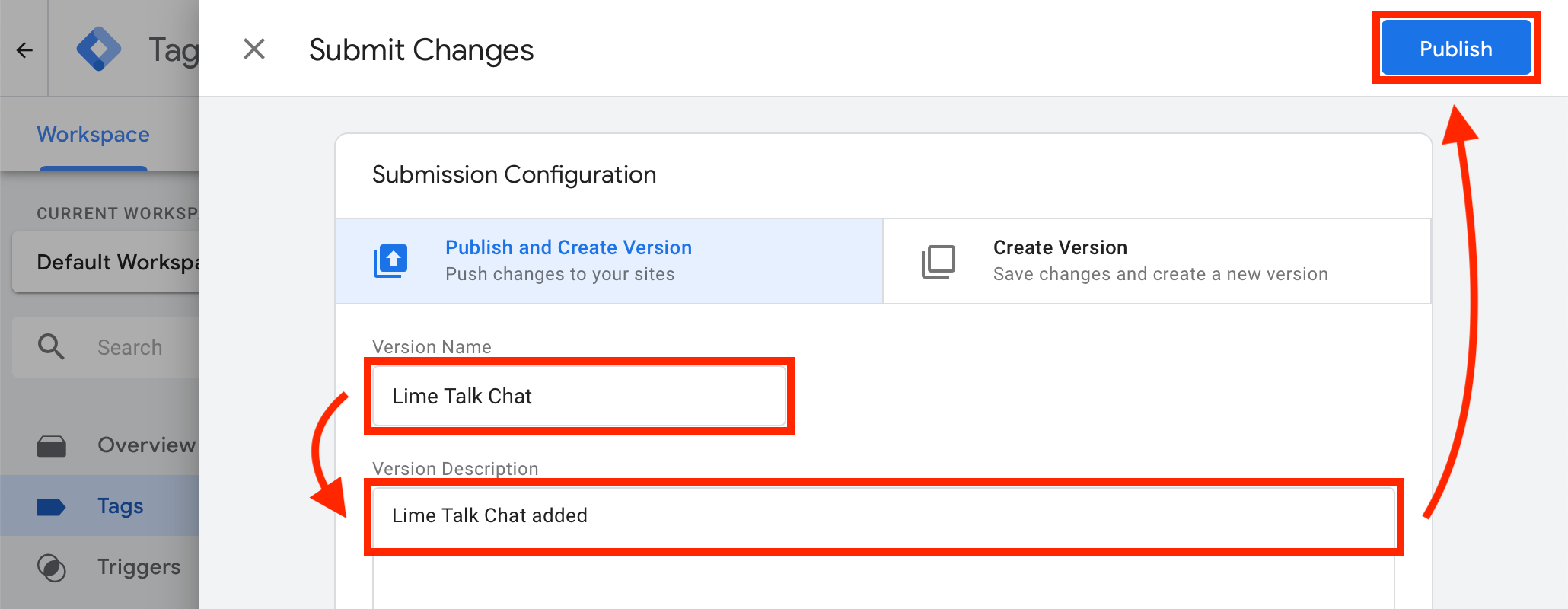Go back using the left arrow
Image resolution: width=1568 pixels, height=609 pixels.
click(24, 50)
